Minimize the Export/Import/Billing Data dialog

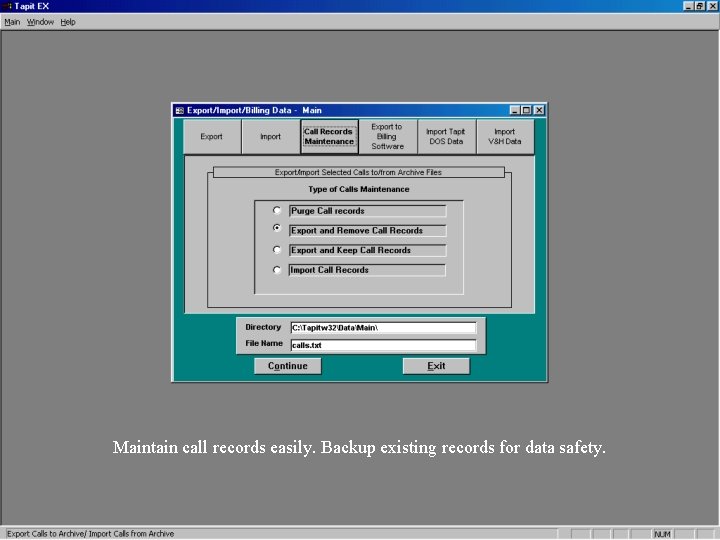click(515, 110)
